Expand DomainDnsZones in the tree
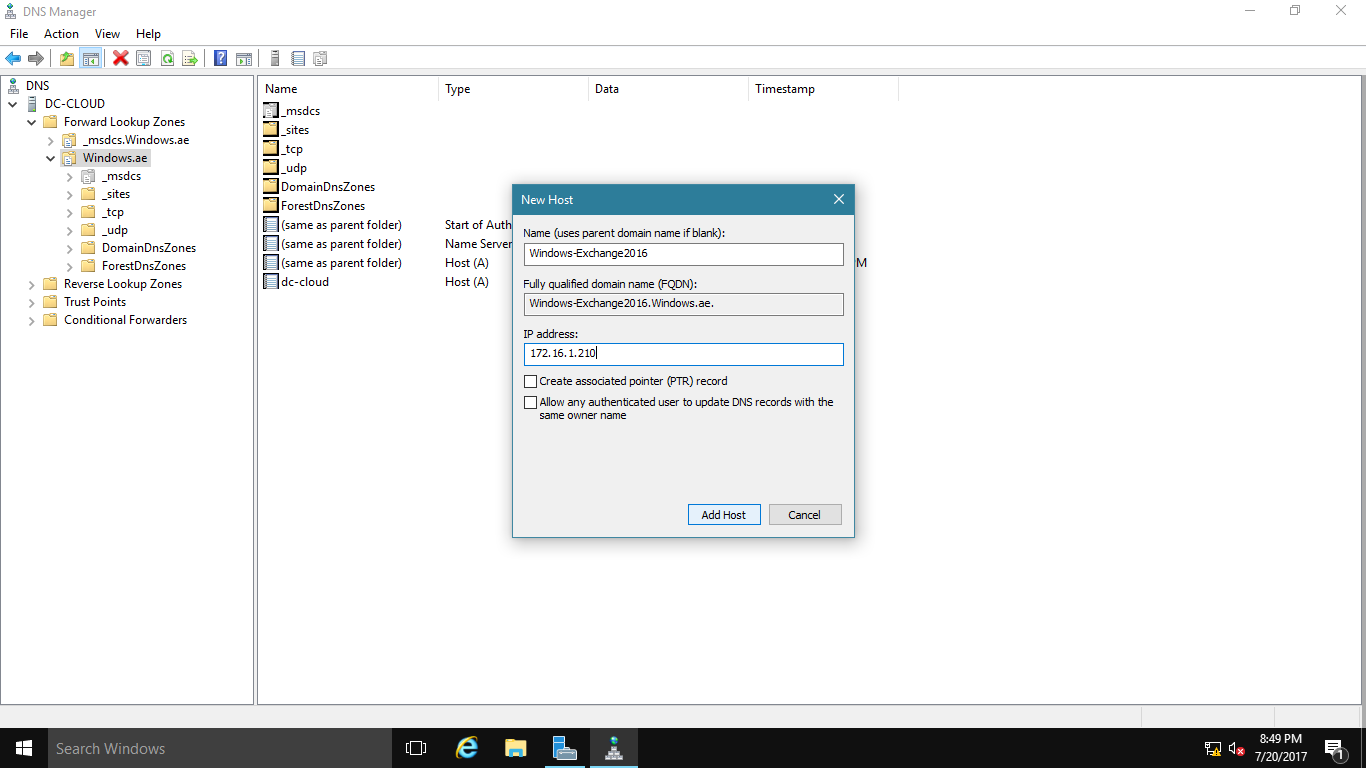This screenshot has height=768, width=1366. click(x=69, y=248)
